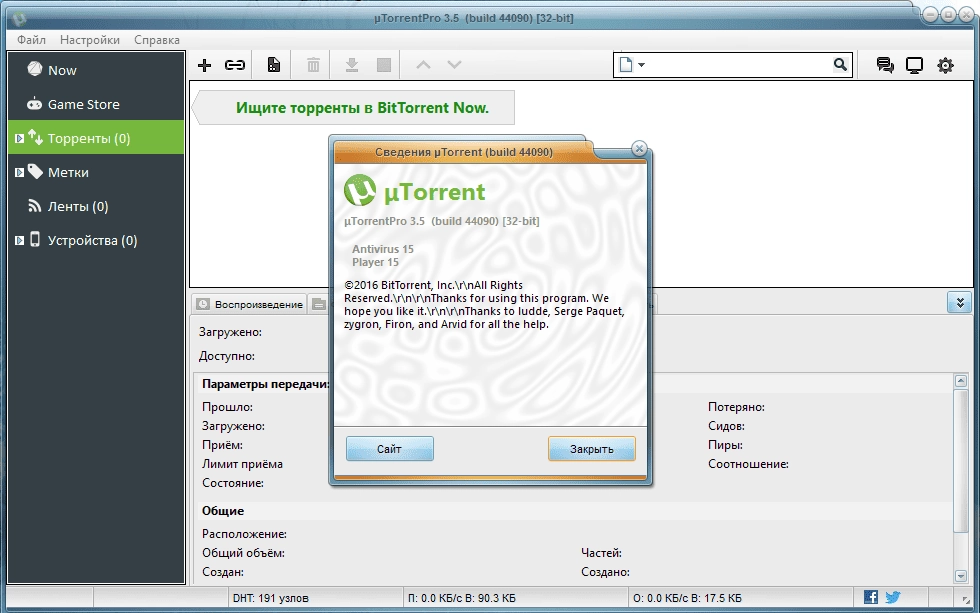Open the chat messages icon

click(x=884, y=64)
